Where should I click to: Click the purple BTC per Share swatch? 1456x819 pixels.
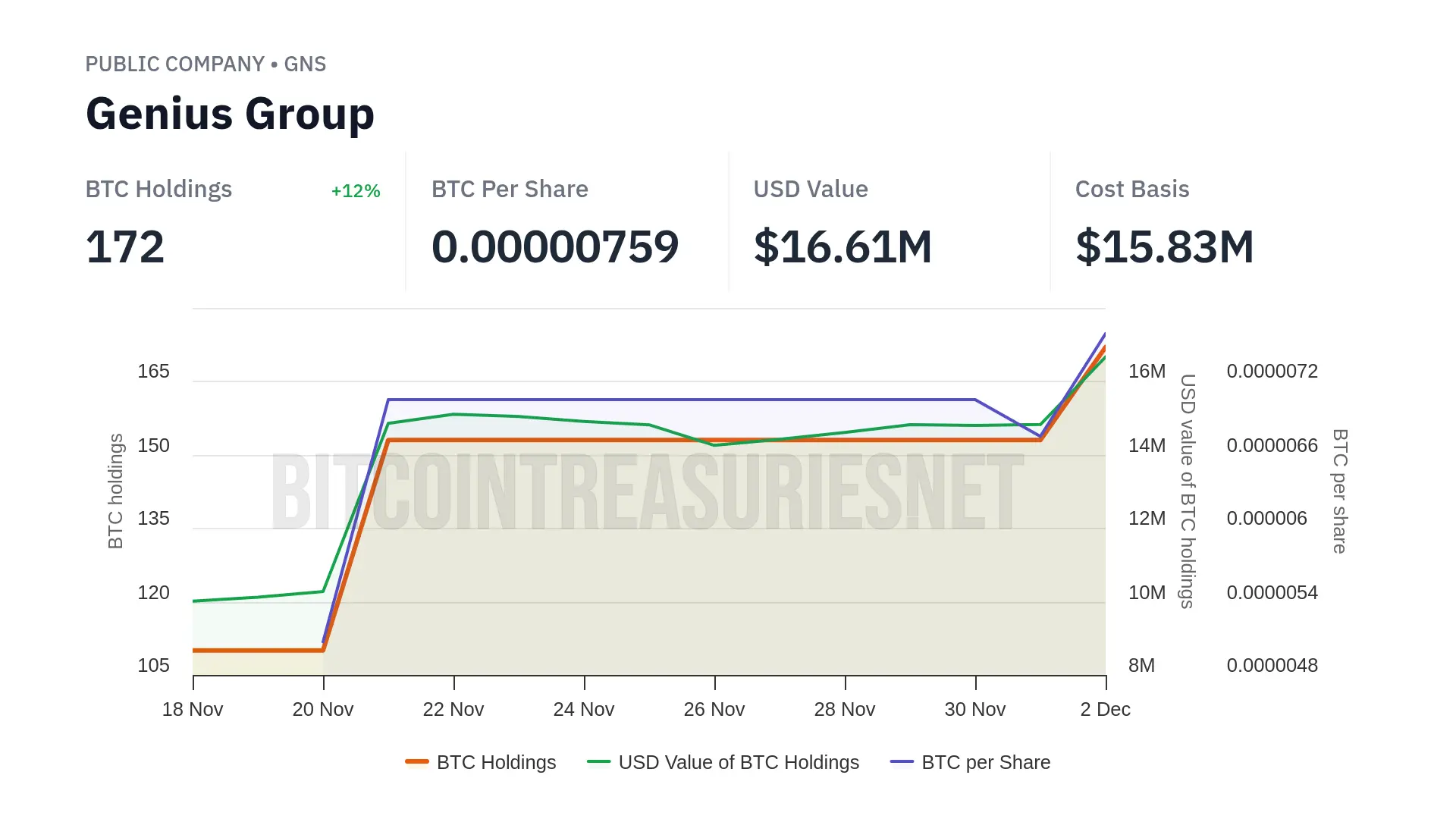click(902, 761)
